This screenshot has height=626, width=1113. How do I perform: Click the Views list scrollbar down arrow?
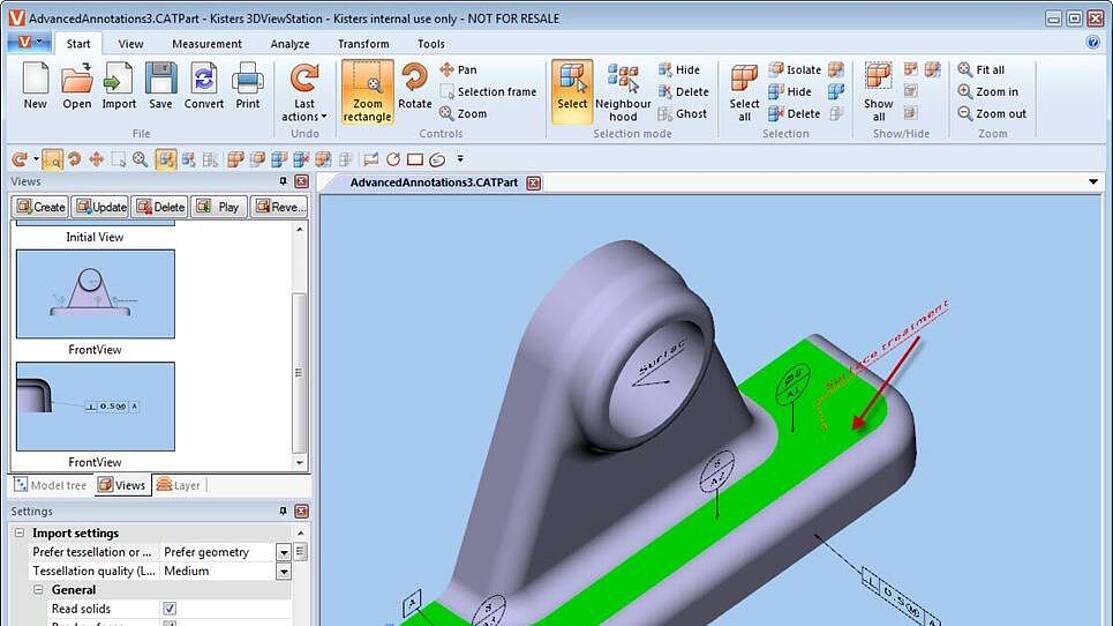coord(300,462)
